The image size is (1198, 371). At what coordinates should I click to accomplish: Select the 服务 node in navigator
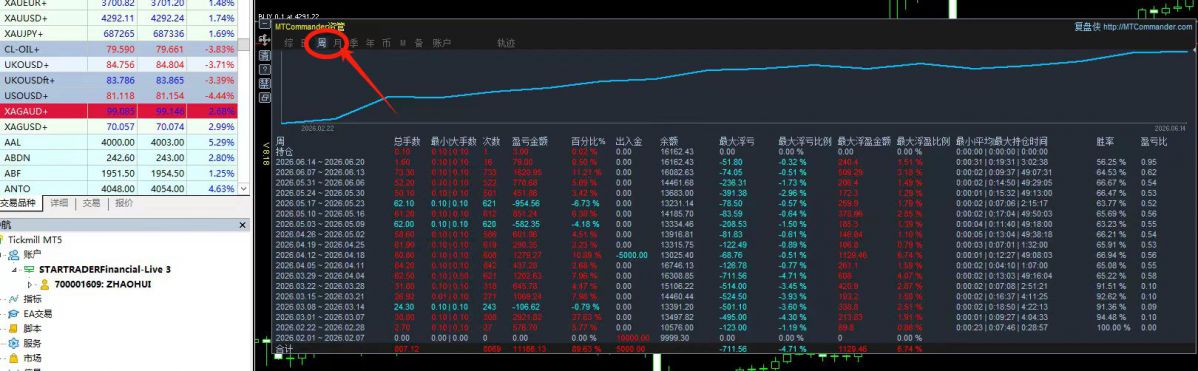click(x=33, y=344)
